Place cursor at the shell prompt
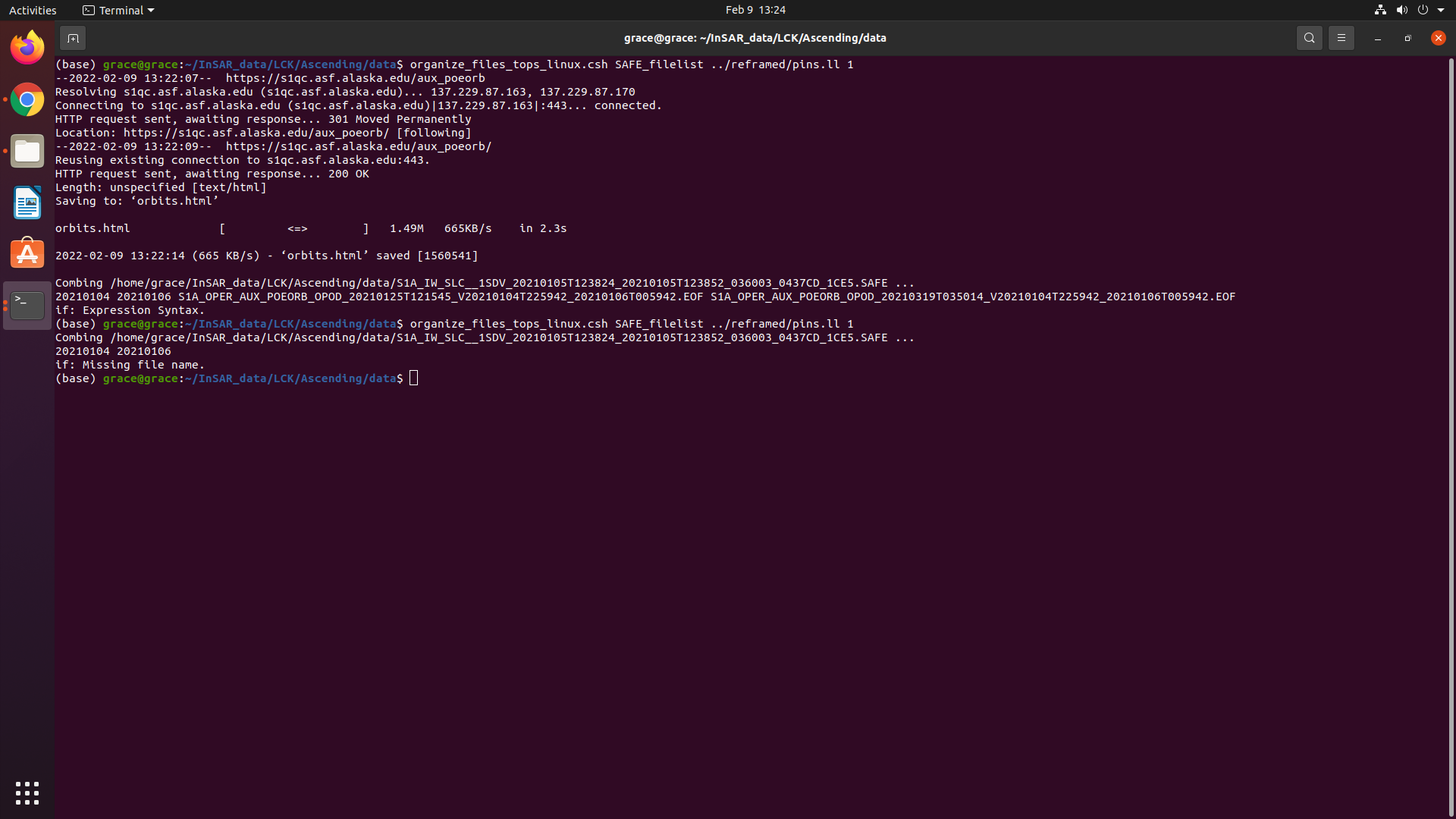This screenshot has width=1456, height=819. (x=413, y=378)
